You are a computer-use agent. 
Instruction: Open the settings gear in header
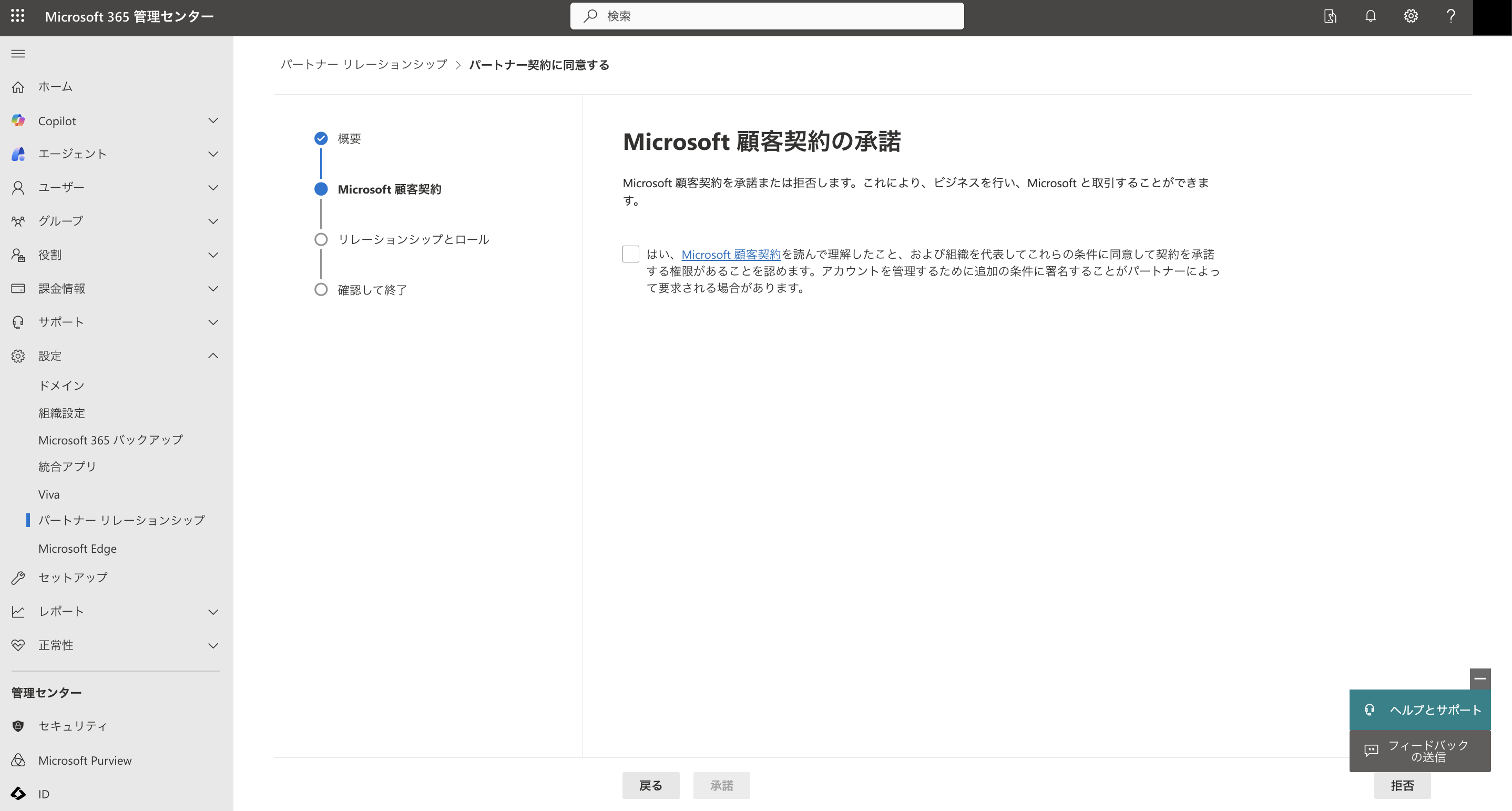click(1411, 16)
